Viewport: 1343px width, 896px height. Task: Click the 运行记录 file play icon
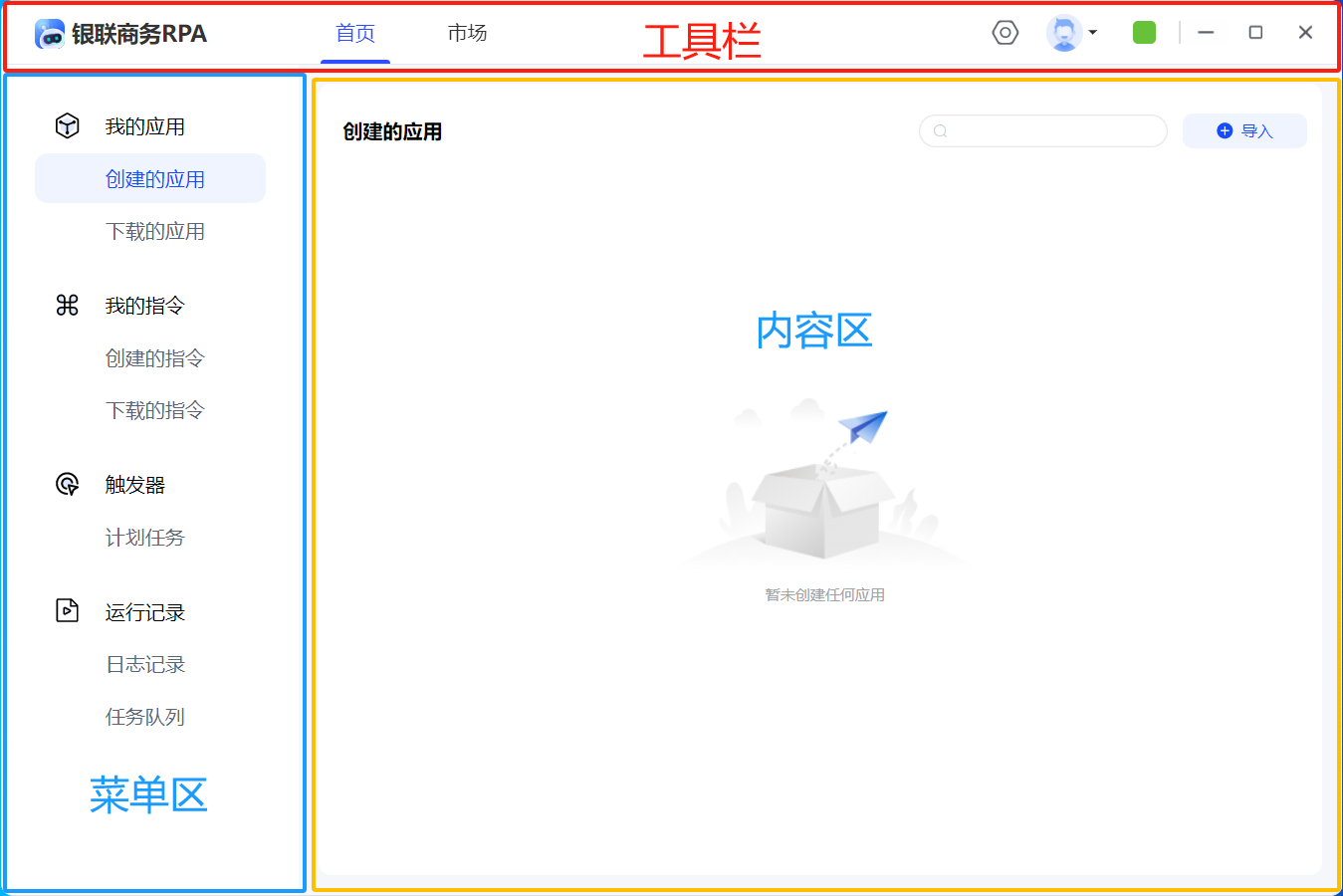pyautogui.click(x=67, y=610)
